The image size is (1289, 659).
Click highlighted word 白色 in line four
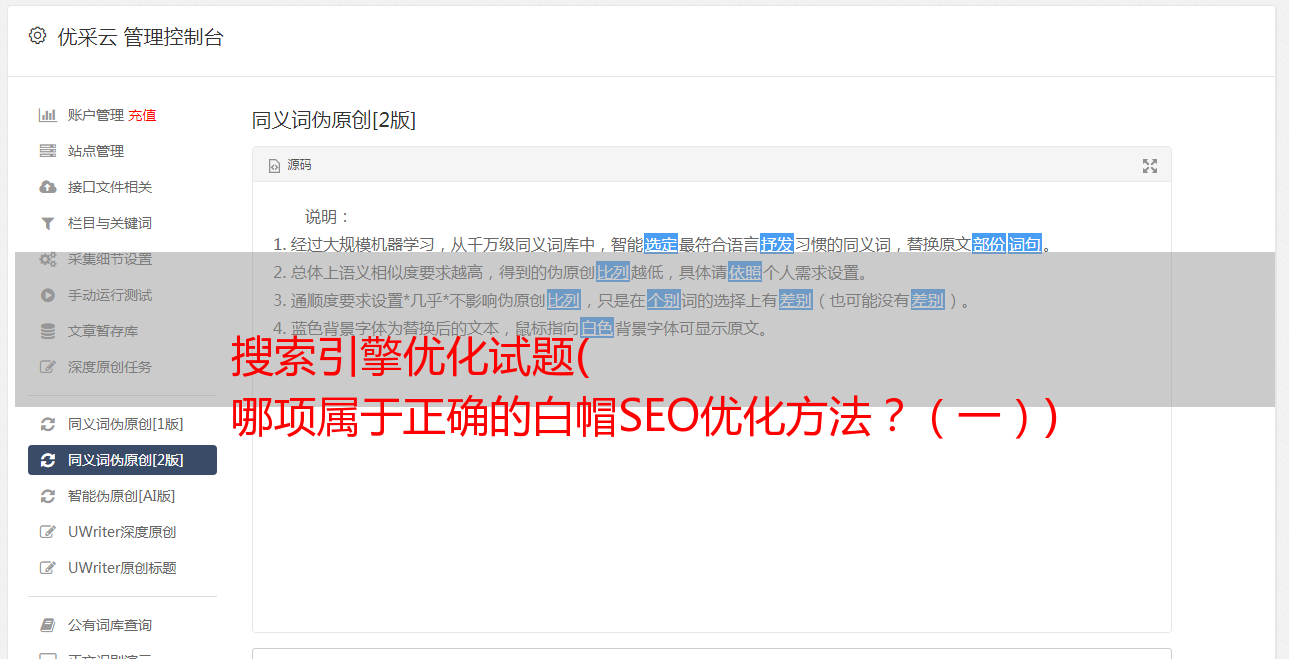click(x=597, y=328)
